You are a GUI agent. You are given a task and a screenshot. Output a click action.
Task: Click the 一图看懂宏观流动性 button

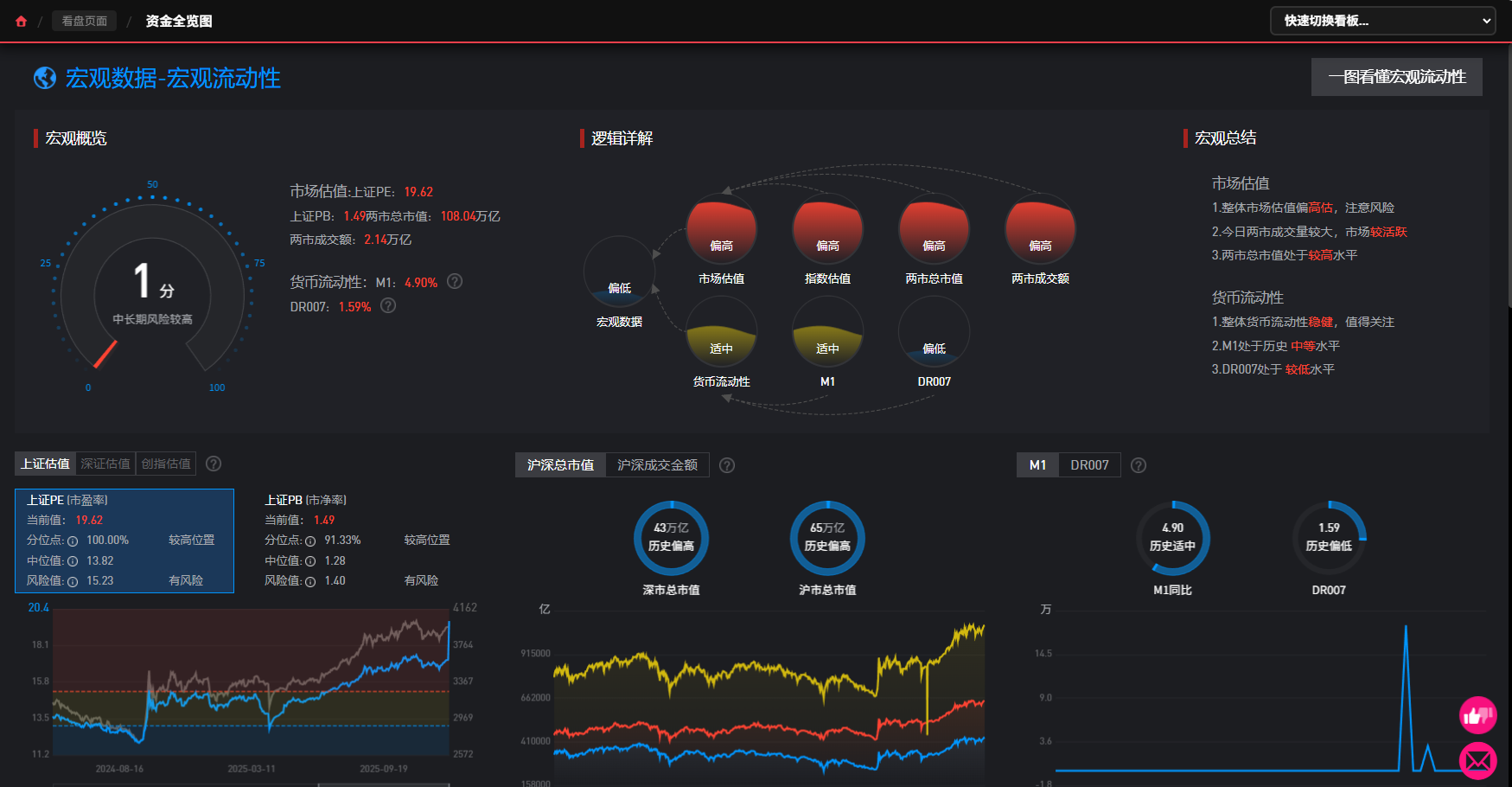coord(1396,77)
